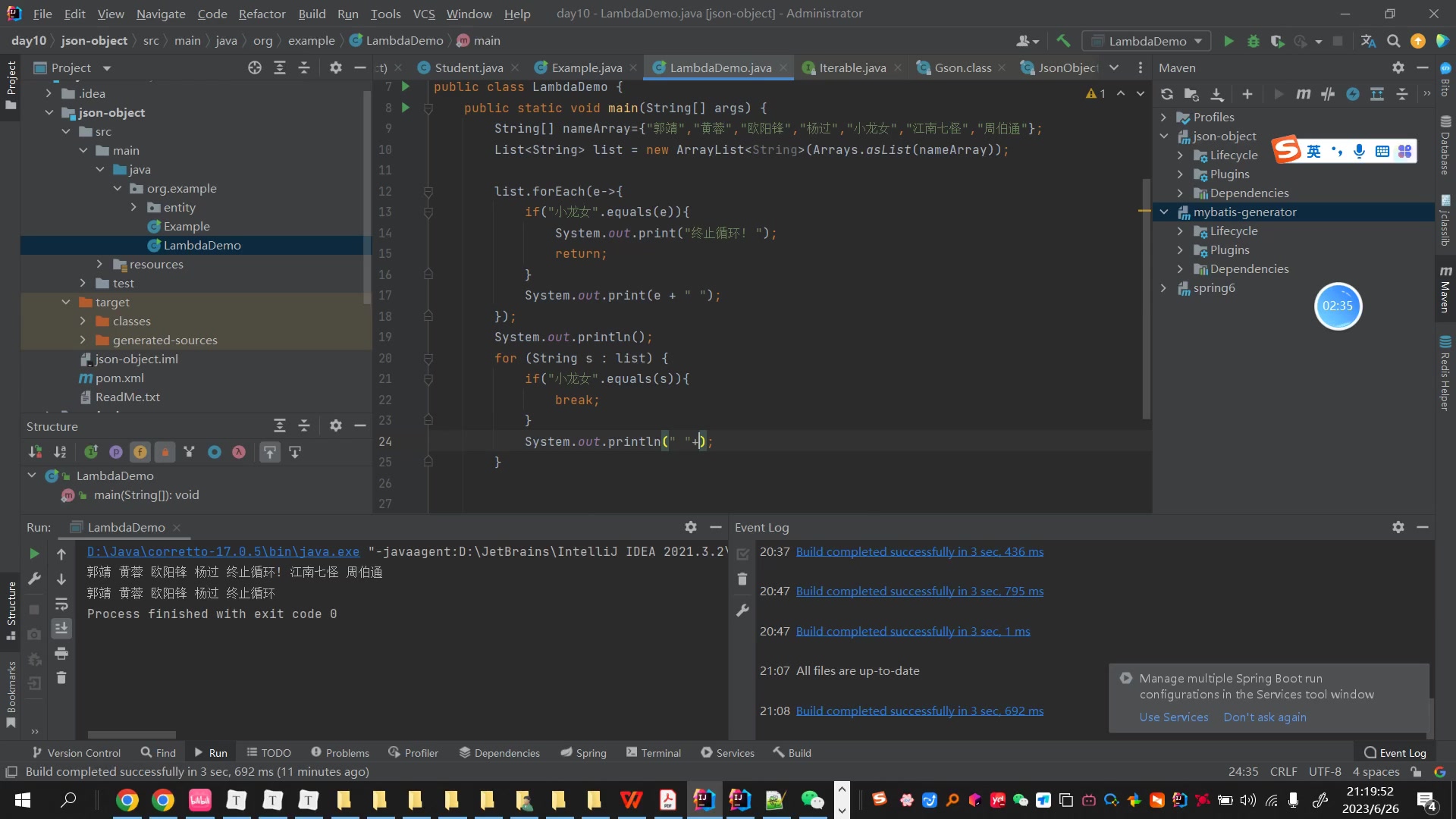1456x819 pixels.
Task: Open 21:08 build completed link
Action: [x=919, y=711]
